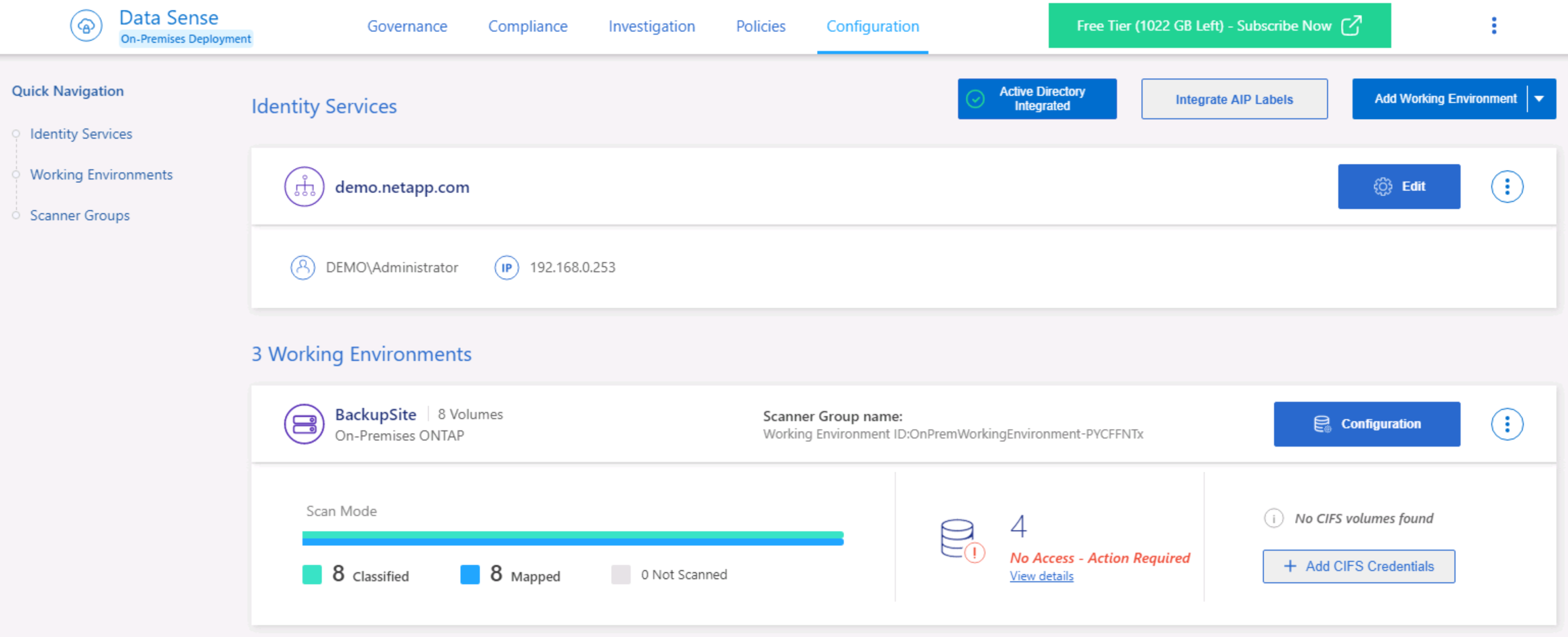Click the demo.netapp.com domain name

[402, 187]
